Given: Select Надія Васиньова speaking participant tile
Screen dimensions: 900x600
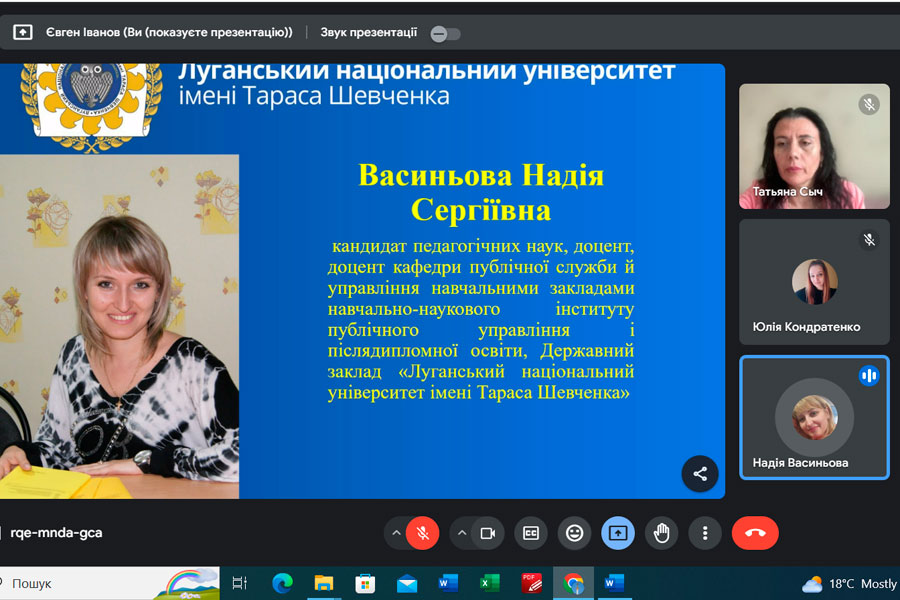Looking at the screenshot, I should [x=814, y=417].
